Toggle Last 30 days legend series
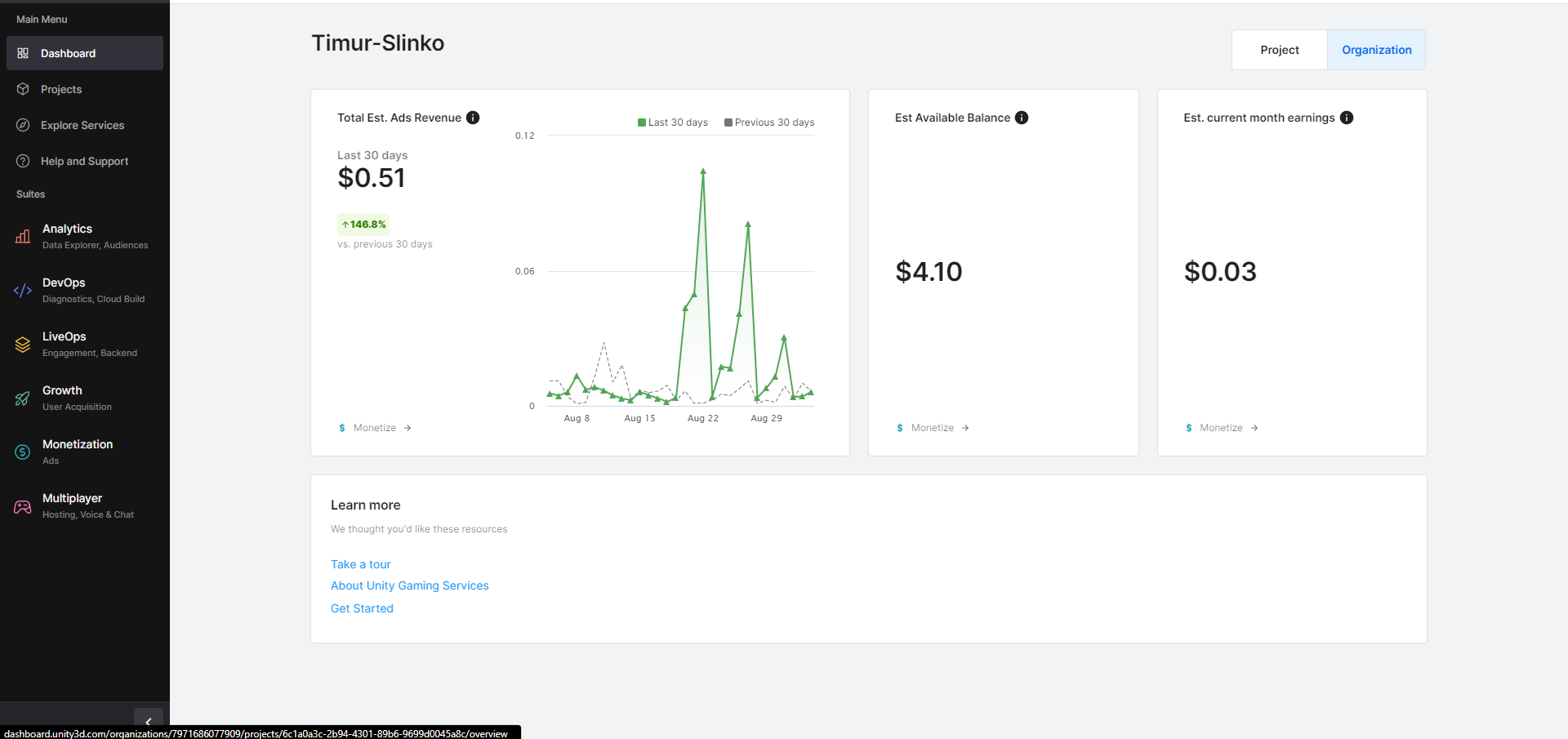The width and height of the screenshot is (1568, 739). click(x=672, y=122)
